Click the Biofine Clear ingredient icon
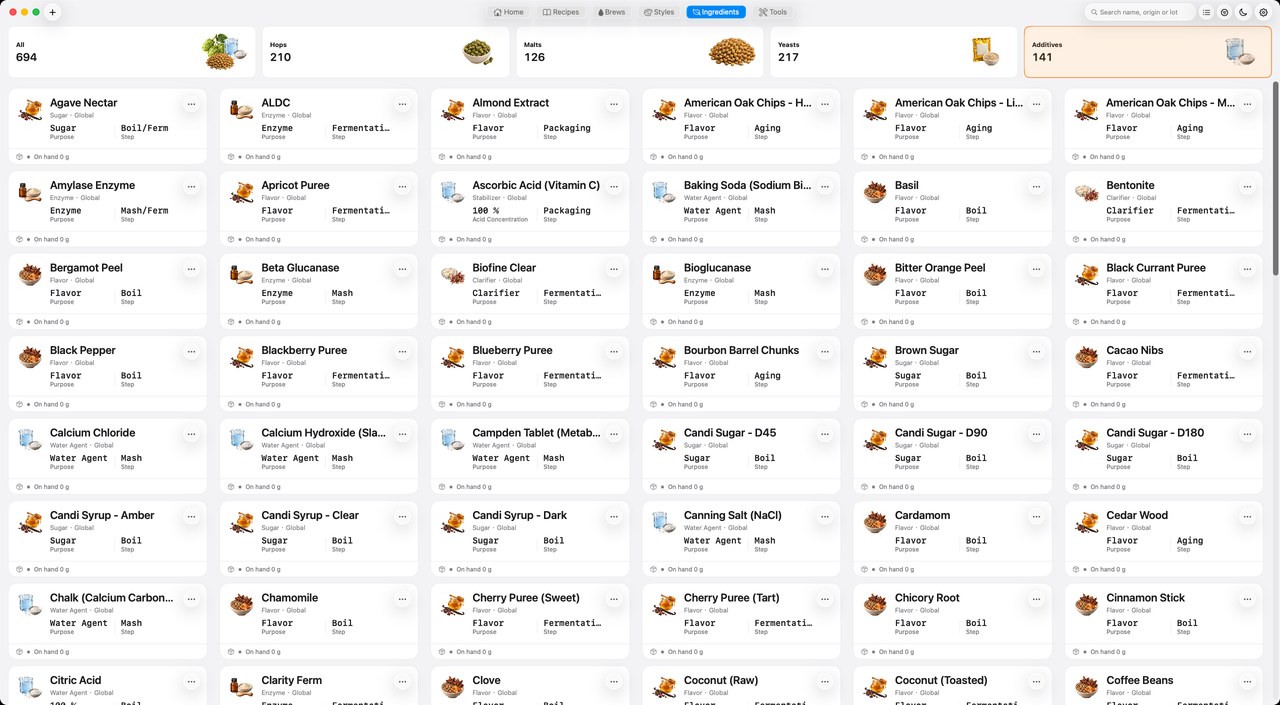 [x=453, y=275]
